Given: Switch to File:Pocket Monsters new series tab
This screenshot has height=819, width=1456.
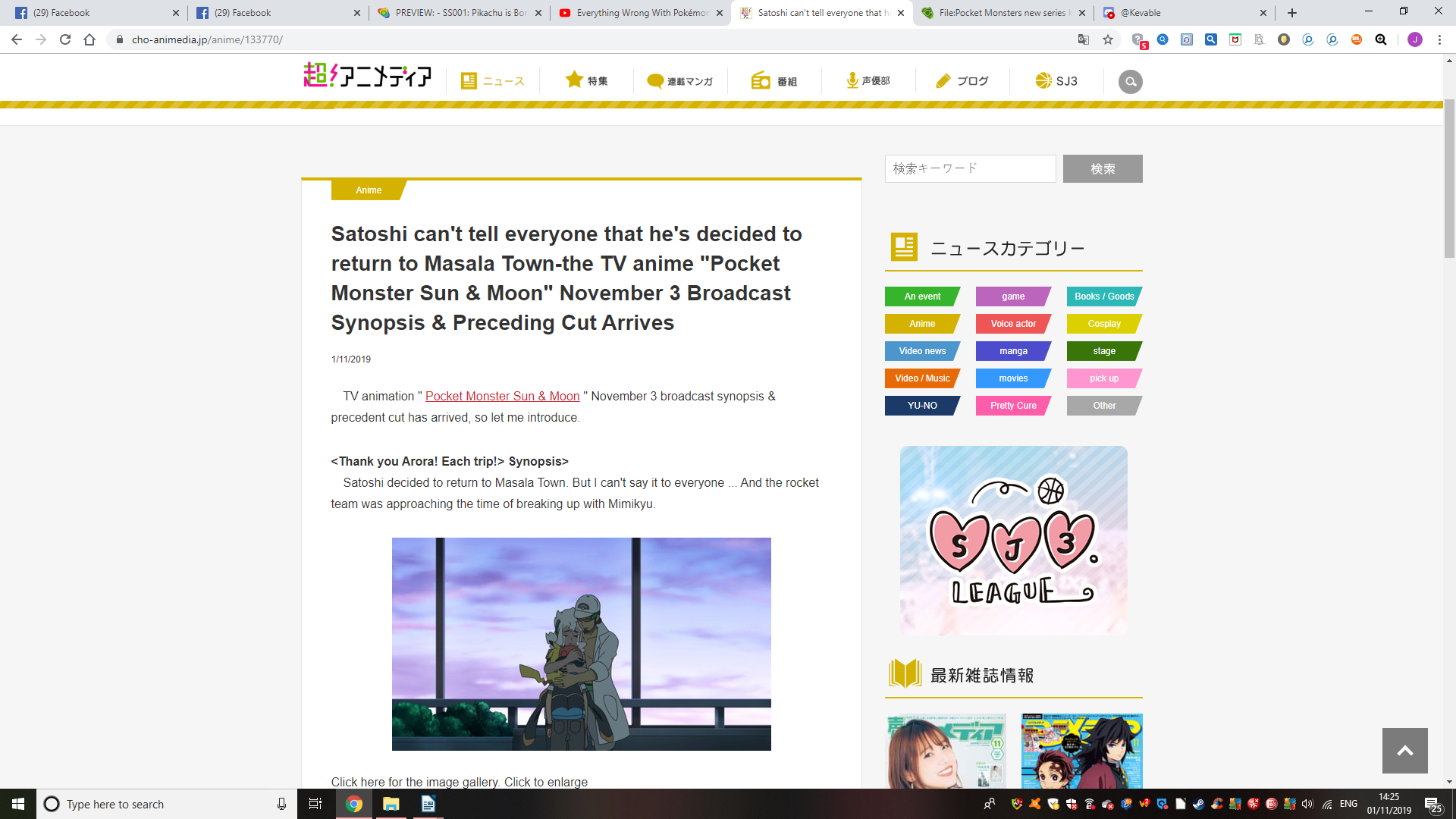Looking at the screenshot, I should [x=1004, y=13].
